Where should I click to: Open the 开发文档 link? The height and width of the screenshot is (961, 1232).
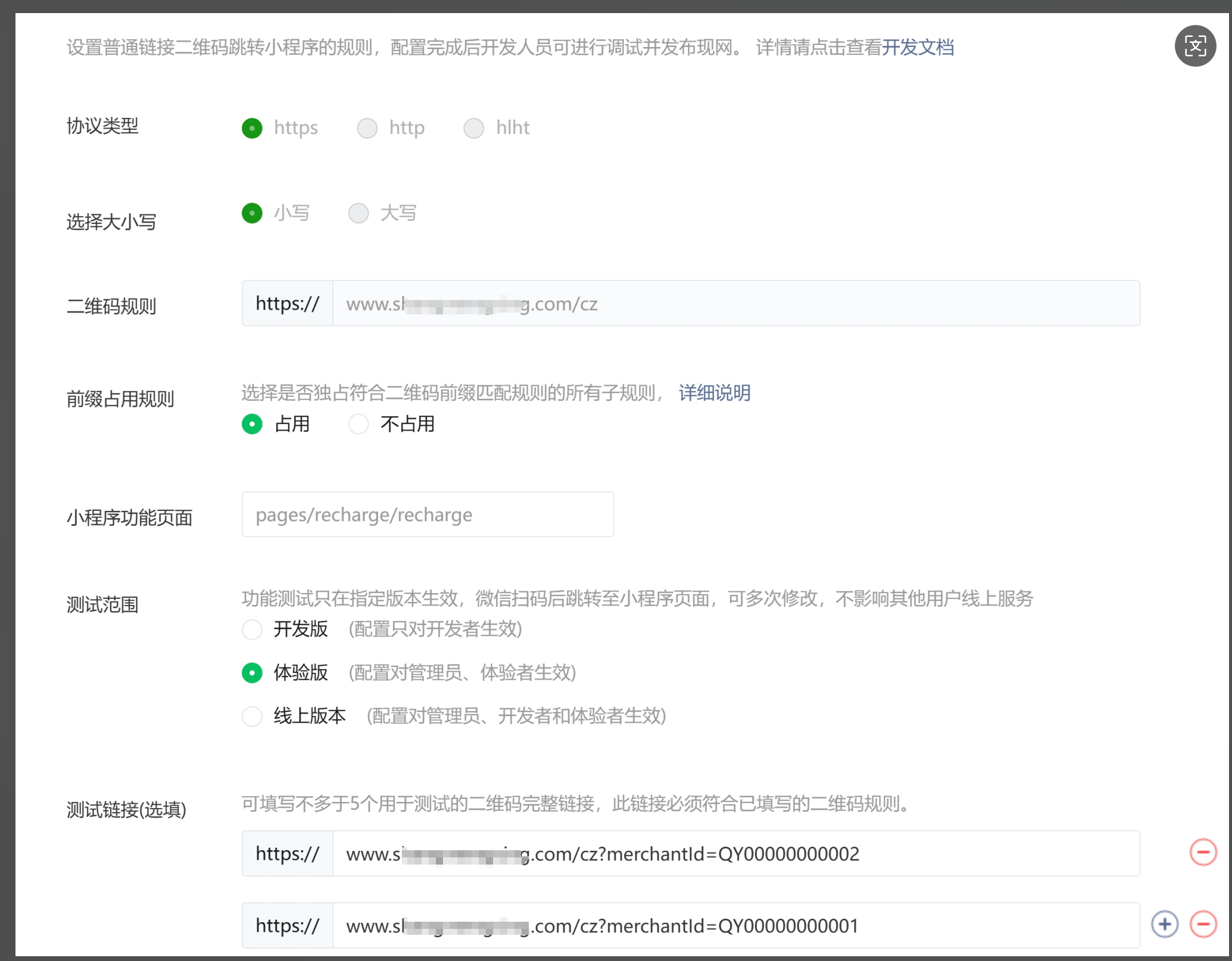pos(917,47)
